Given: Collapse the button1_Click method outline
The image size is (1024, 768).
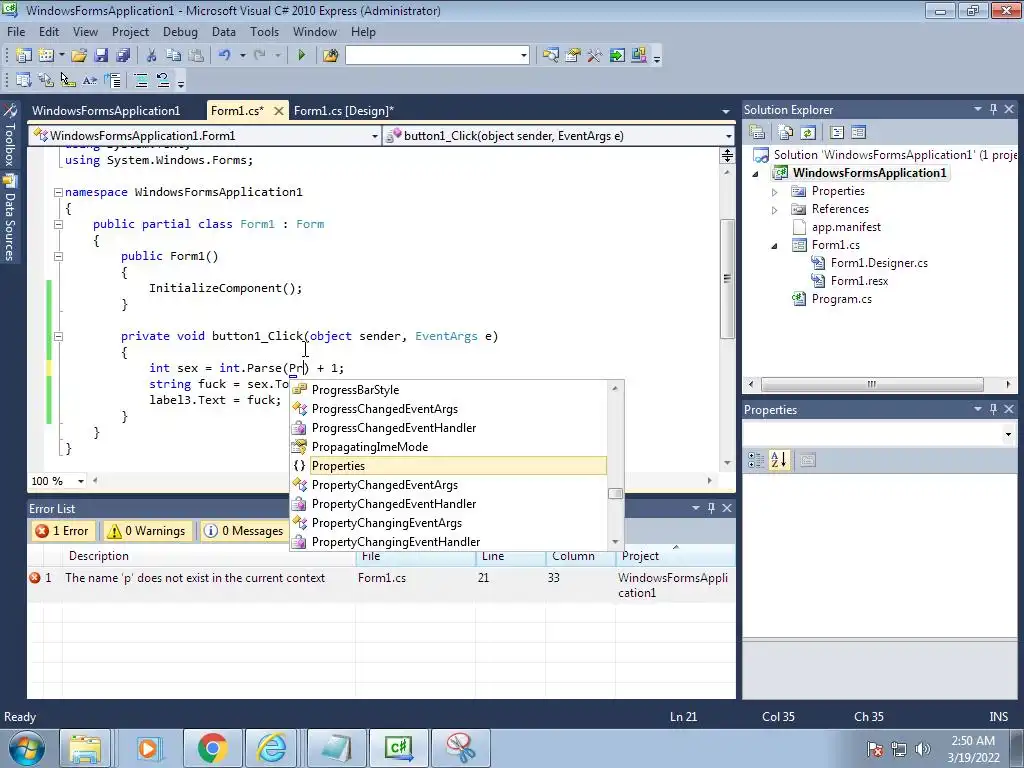Looking at the screenshot, I should pyautogui.click(x=58, y=336).
